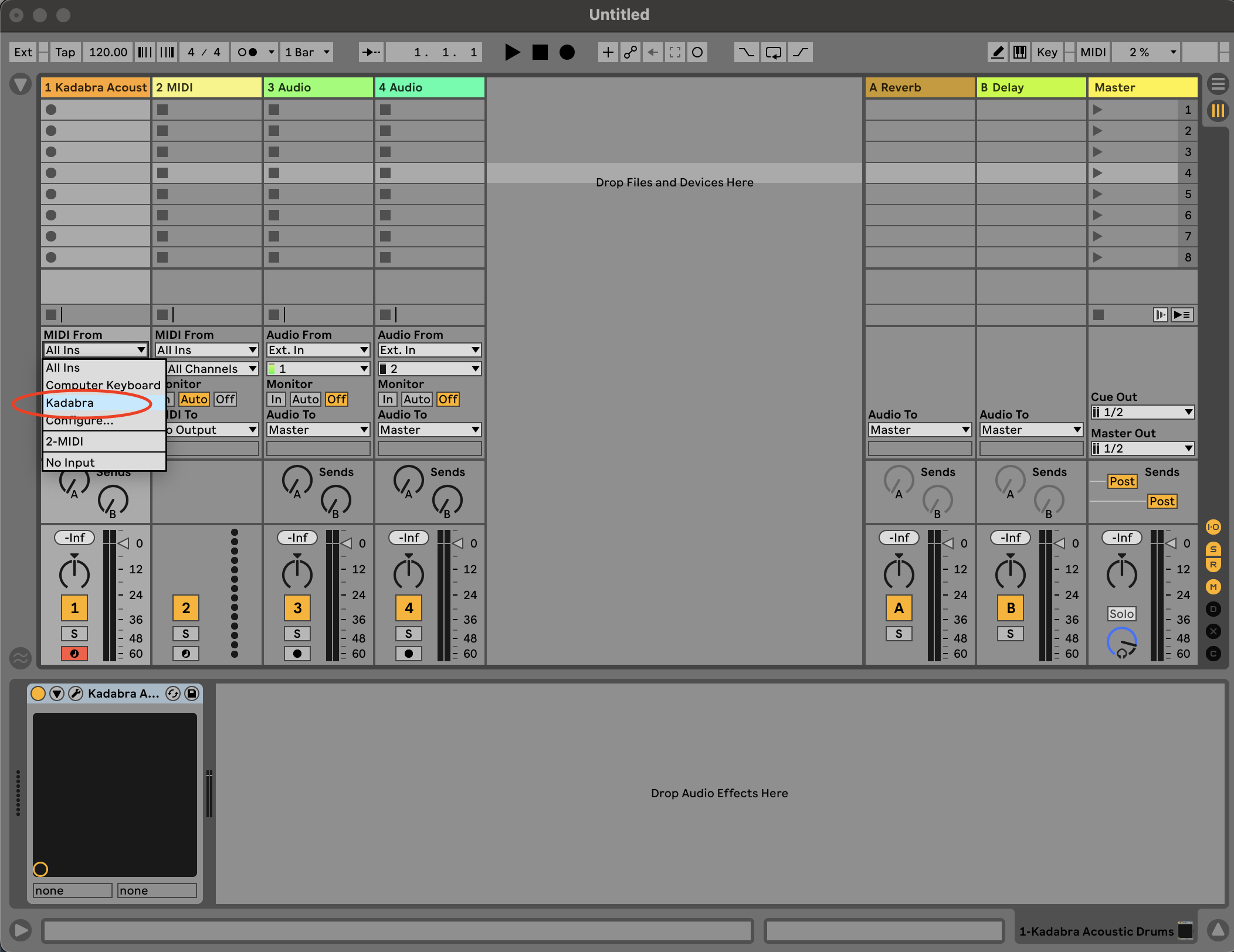
Task: Click the Punch-In switch icon
Action: pyautogui.click(x=746, y=52)
